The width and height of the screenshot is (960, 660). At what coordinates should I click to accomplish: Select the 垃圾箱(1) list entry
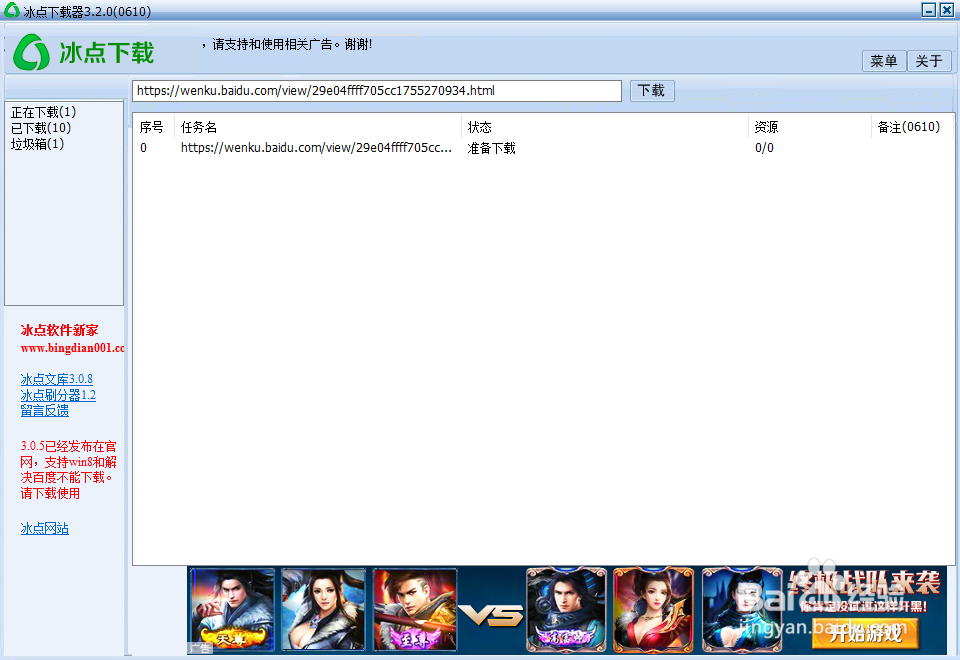point(37,144)
